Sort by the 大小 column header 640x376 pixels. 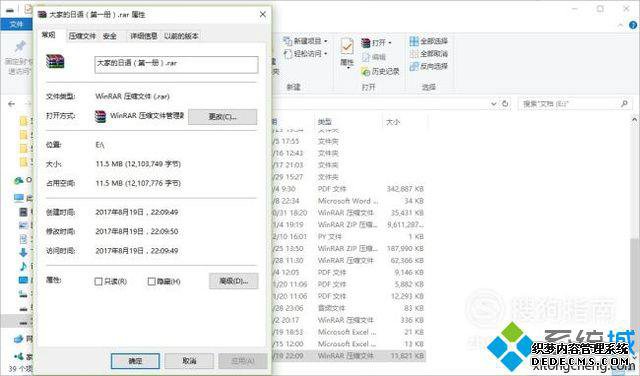pyautogui.click(x=393, y=122)
